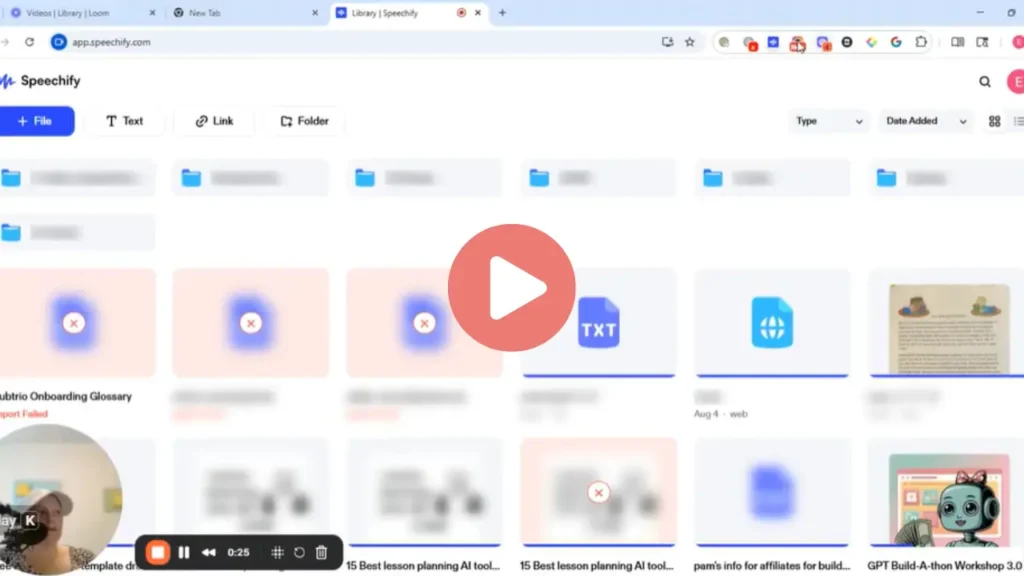Image resolution: width=1024 pixels, height=576 pixels.
Task: Open the Link import option
Action: click(213, 120)
